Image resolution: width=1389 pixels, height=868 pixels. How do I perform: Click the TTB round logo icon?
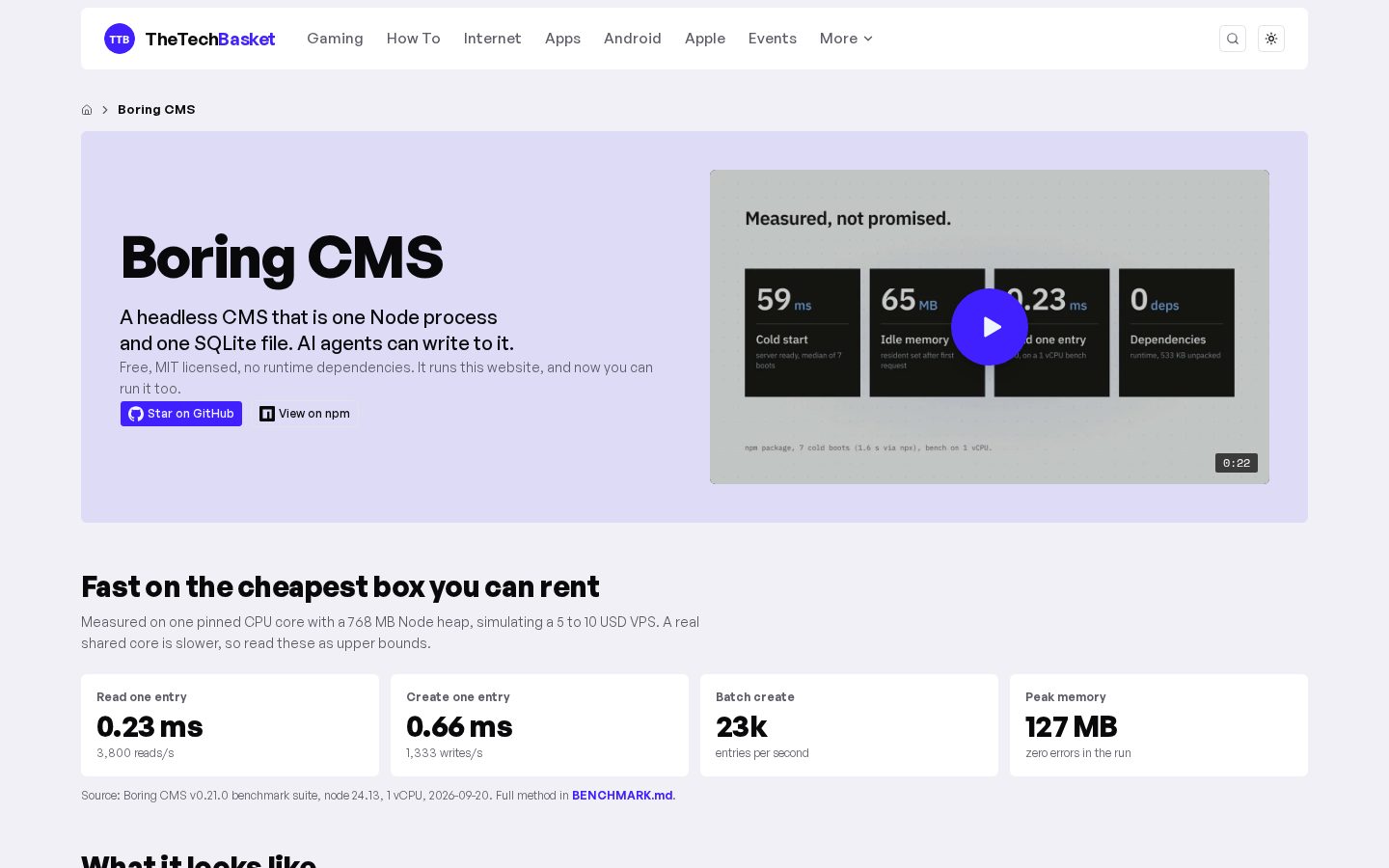pos(120,39)
